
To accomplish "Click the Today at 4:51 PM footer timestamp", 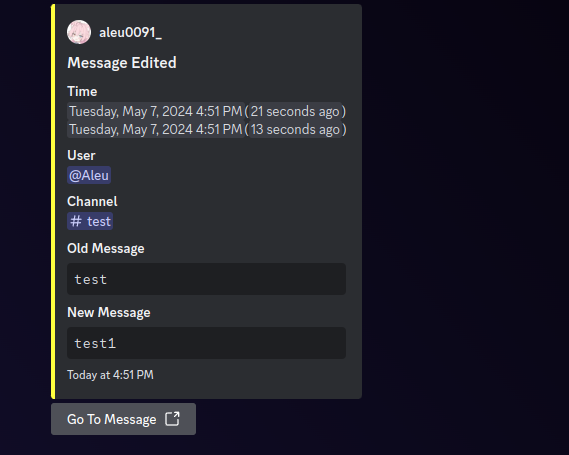I will tap(110, 375).
